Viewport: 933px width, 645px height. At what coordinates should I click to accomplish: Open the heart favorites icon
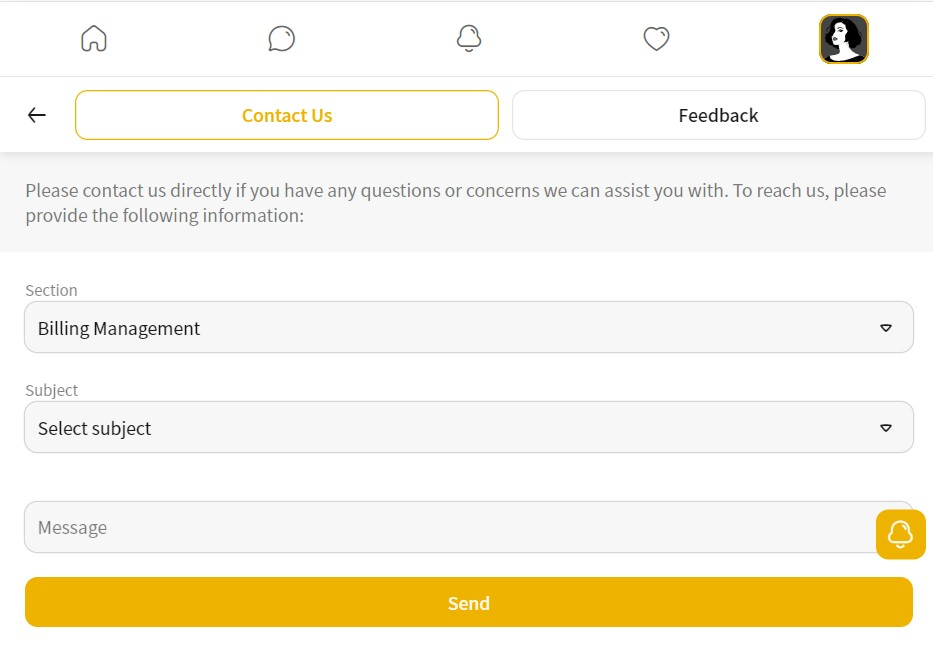(656, 39)
